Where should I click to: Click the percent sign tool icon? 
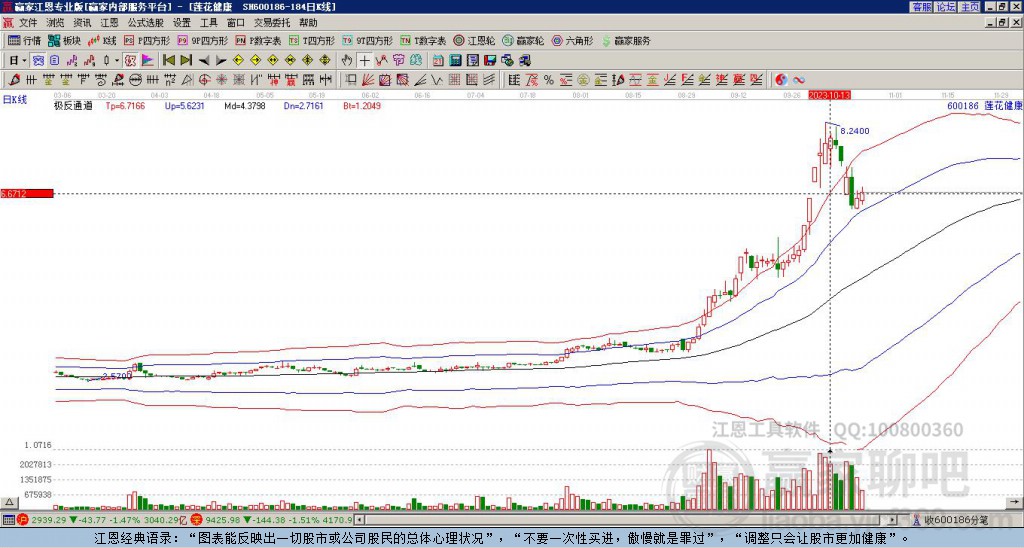click(549, 80)
